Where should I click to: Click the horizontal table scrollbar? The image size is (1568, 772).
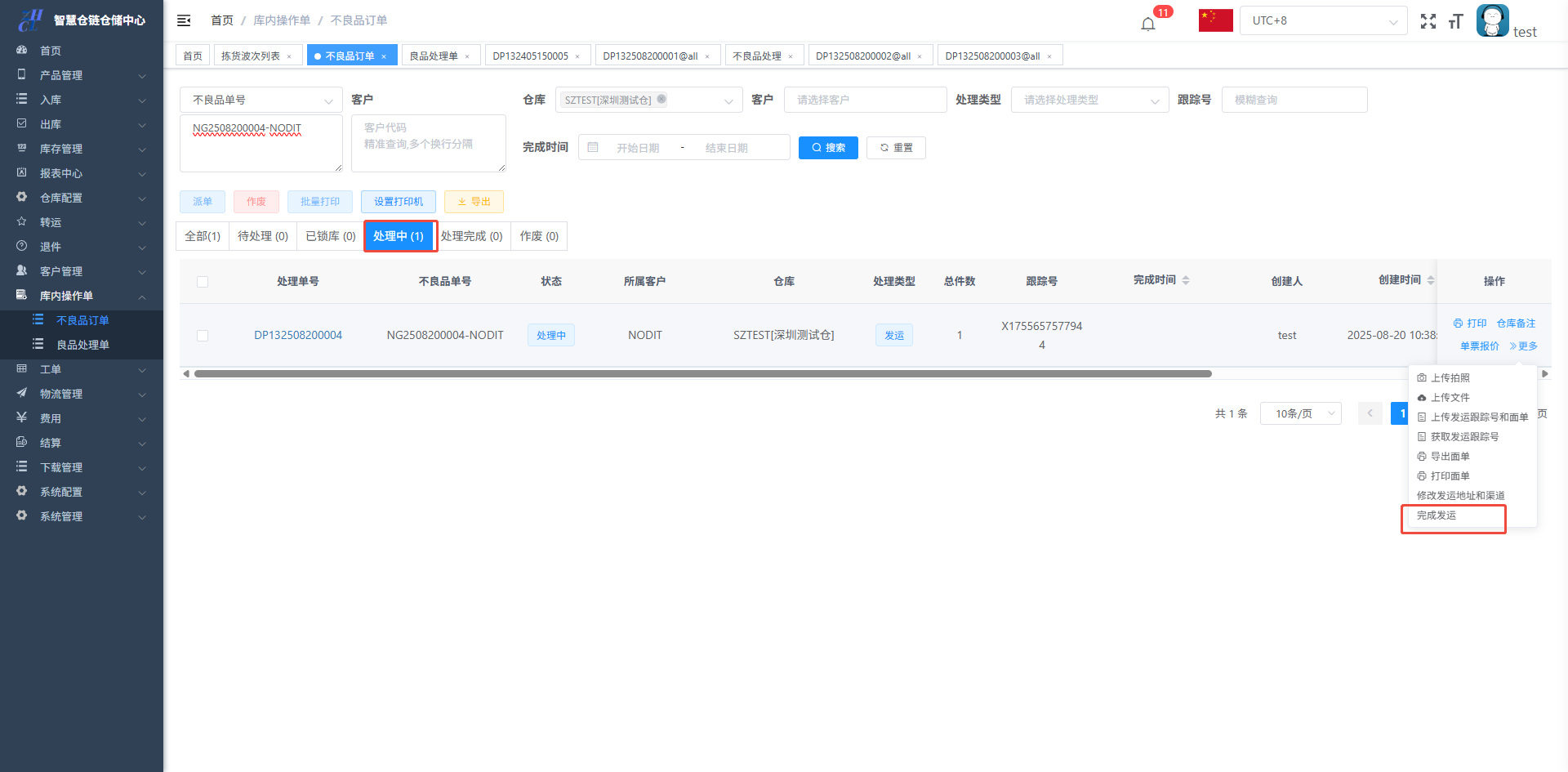coord(702,374)
